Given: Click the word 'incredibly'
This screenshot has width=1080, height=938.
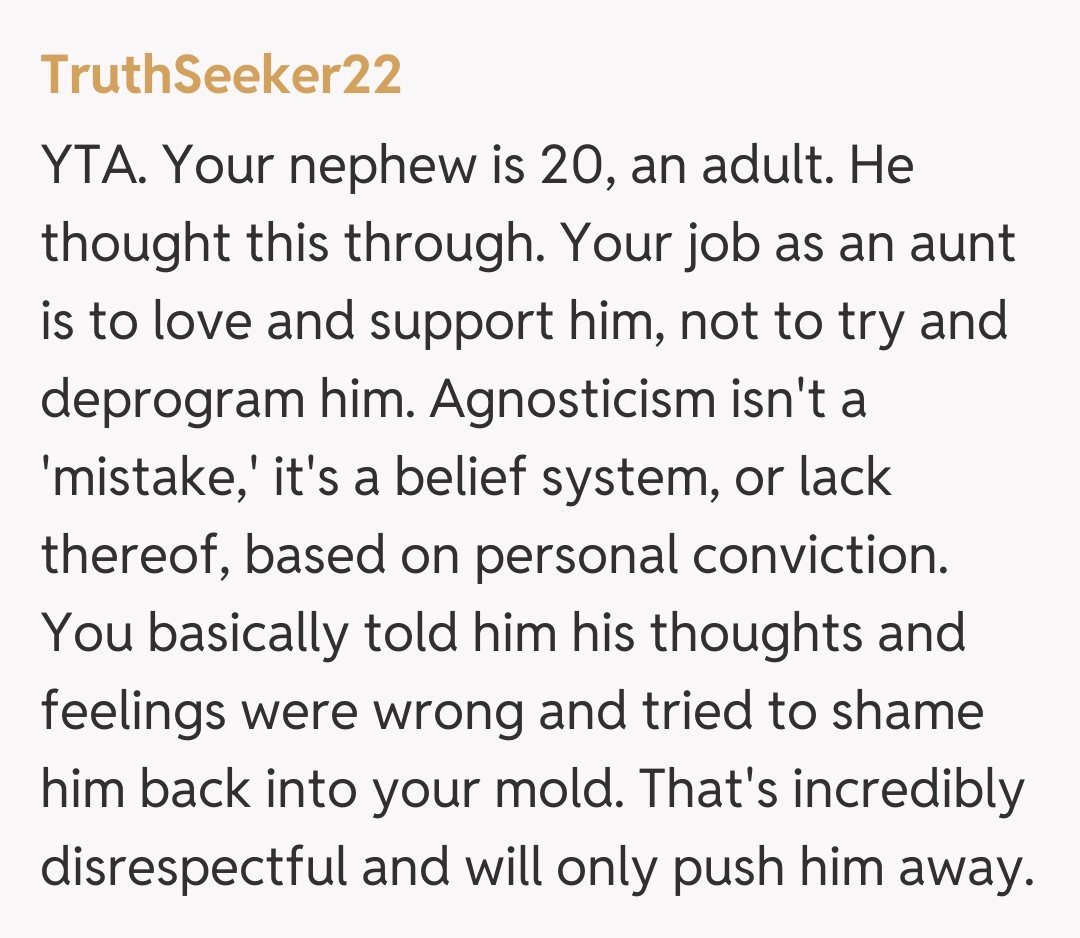Looking at the screenshot, I should point(895,791).
